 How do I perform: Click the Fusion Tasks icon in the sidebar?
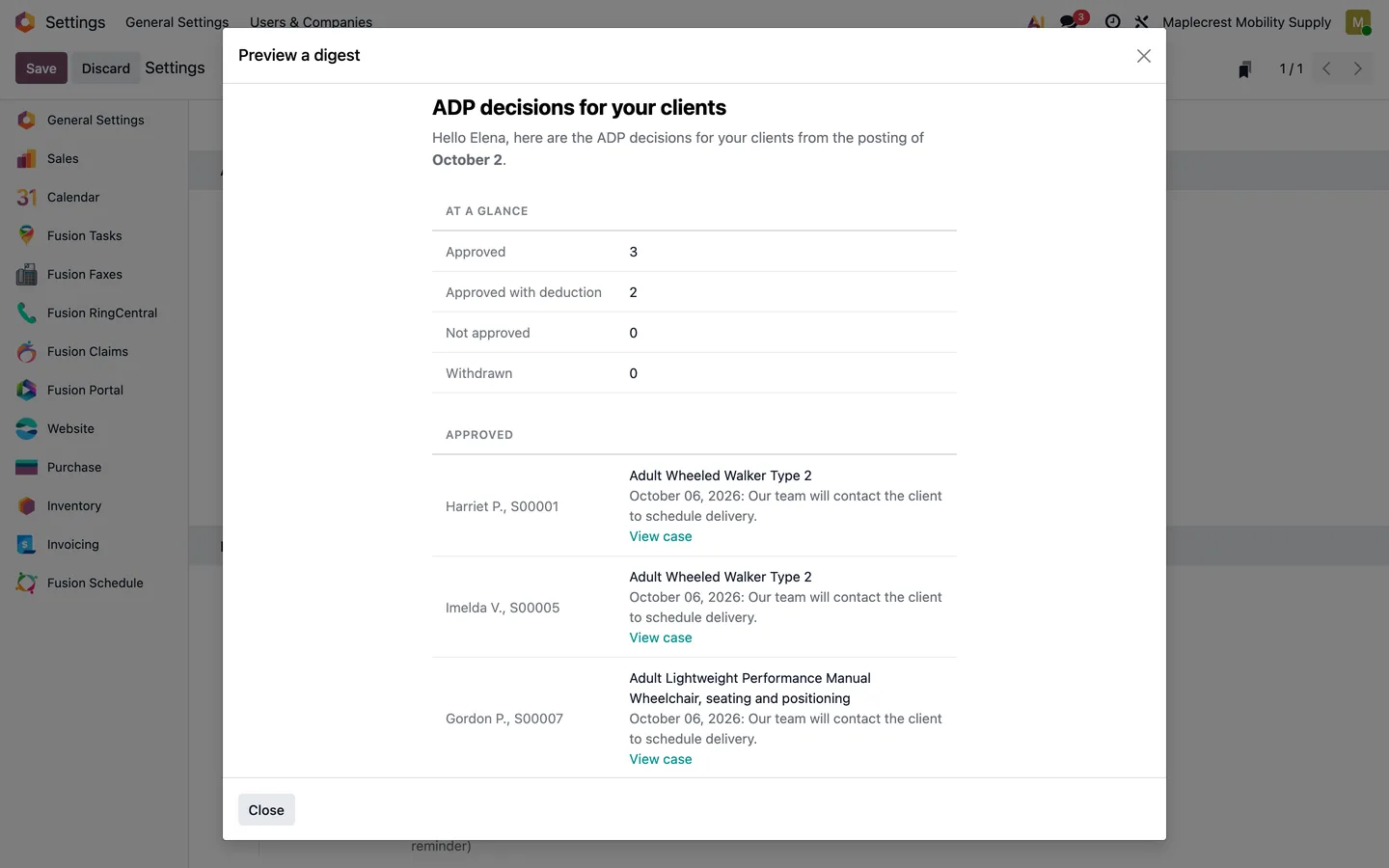pyautogui.click(x=27, y=235)
